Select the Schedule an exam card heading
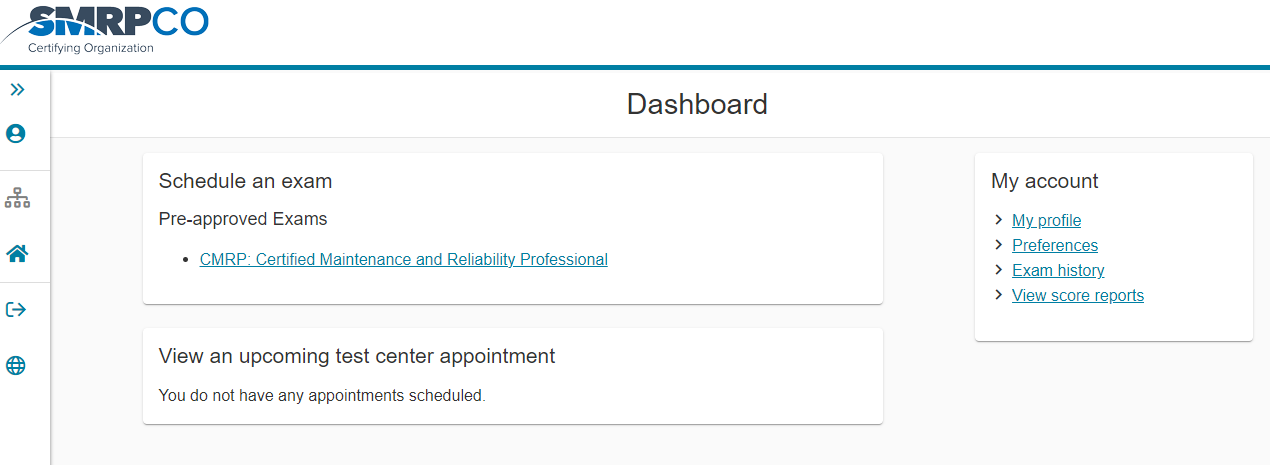1270x465 pixels. [x=245, y=181]
